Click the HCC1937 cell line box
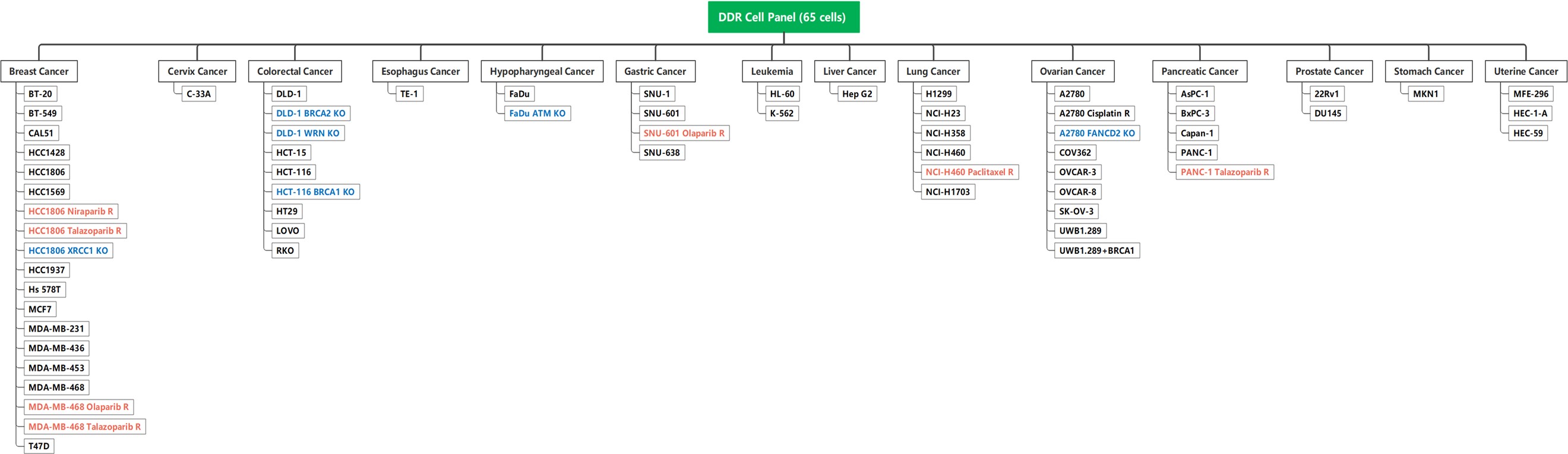 47,270
